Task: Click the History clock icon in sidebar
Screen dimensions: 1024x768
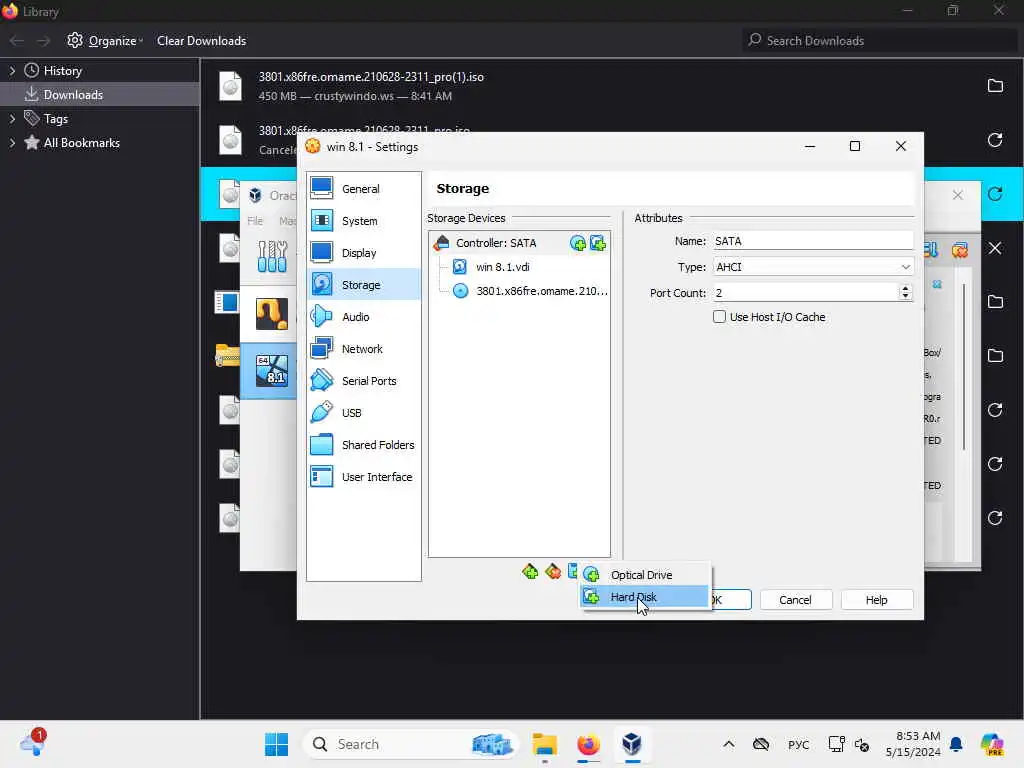Action: (x=31, y=70)
